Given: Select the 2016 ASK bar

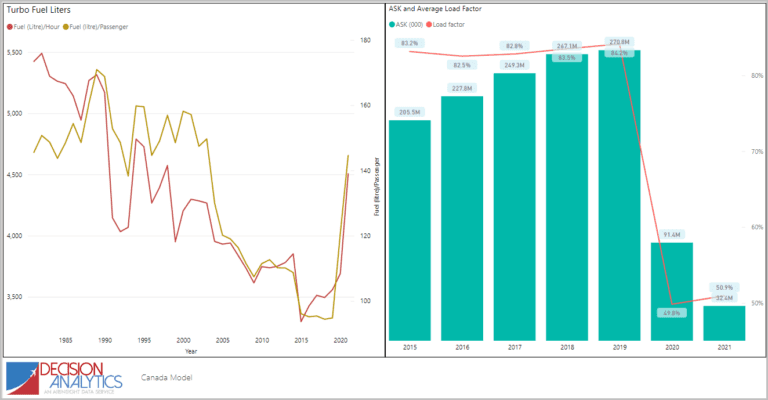Looking at the screenshot, I should tap(462, 218).
